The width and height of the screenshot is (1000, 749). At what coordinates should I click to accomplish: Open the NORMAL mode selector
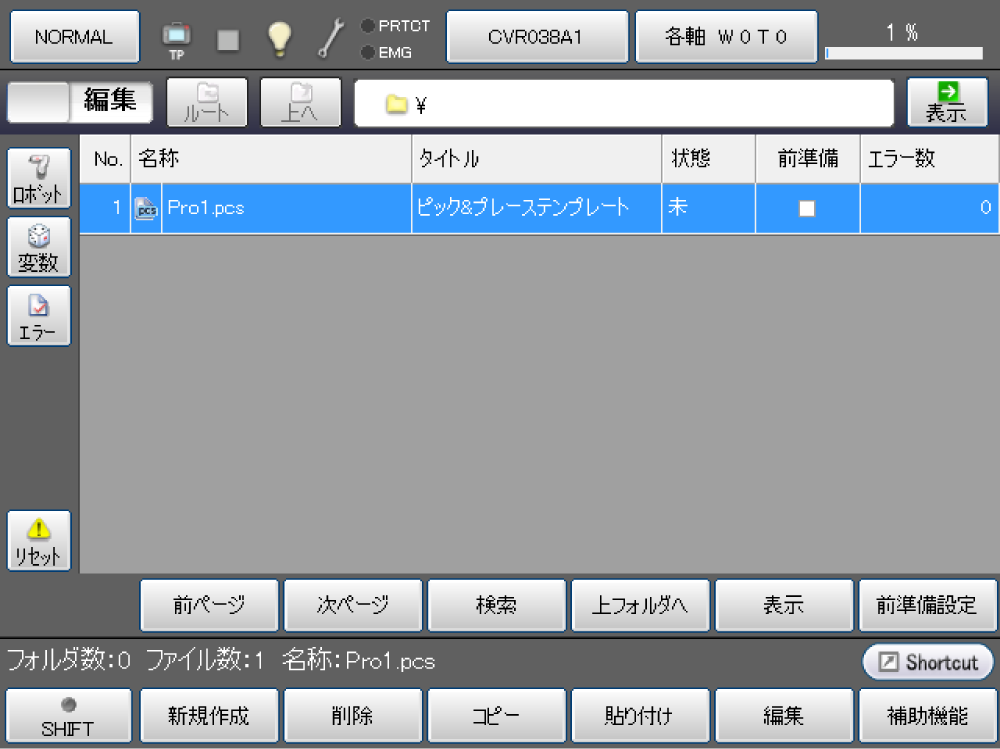click(x=74, y=37)
